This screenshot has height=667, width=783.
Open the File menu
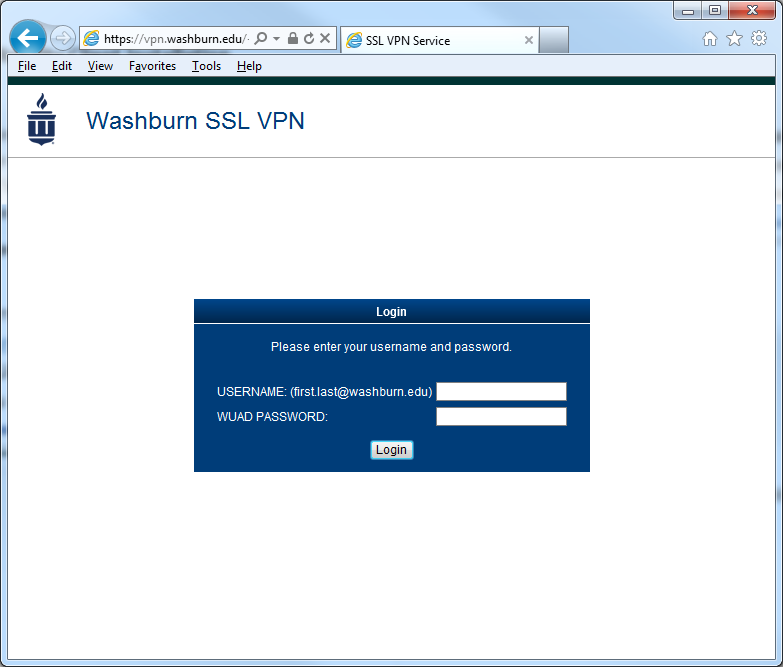click(x=27, y=66)
